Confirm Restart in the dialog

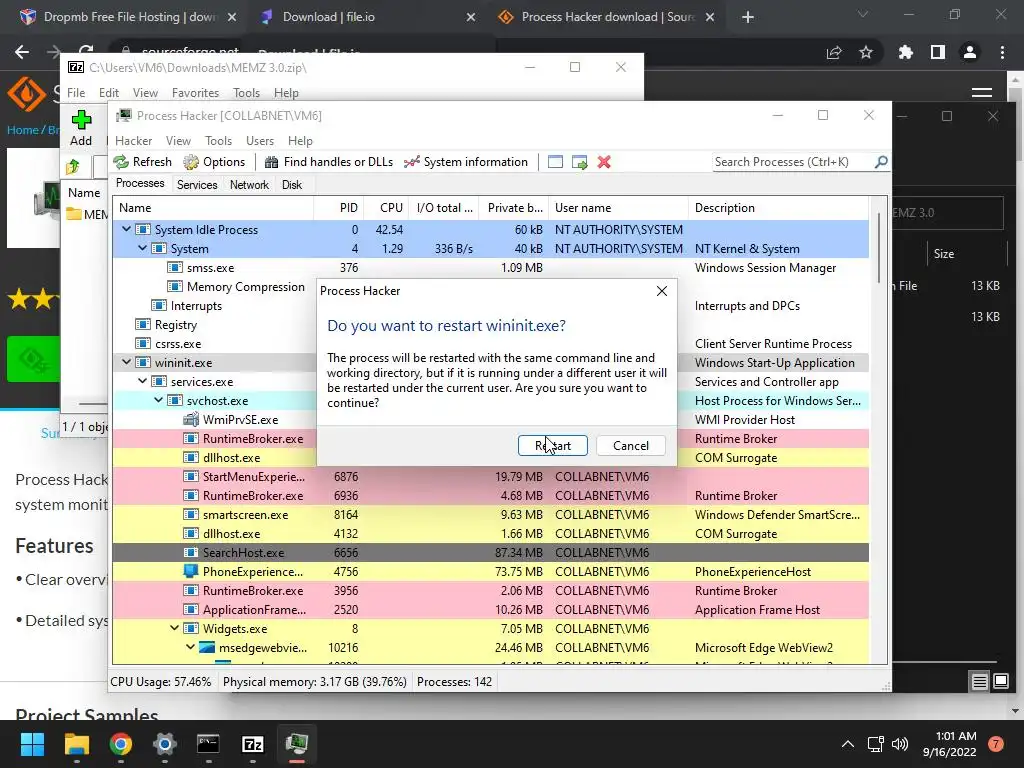[x=552, y=445]
